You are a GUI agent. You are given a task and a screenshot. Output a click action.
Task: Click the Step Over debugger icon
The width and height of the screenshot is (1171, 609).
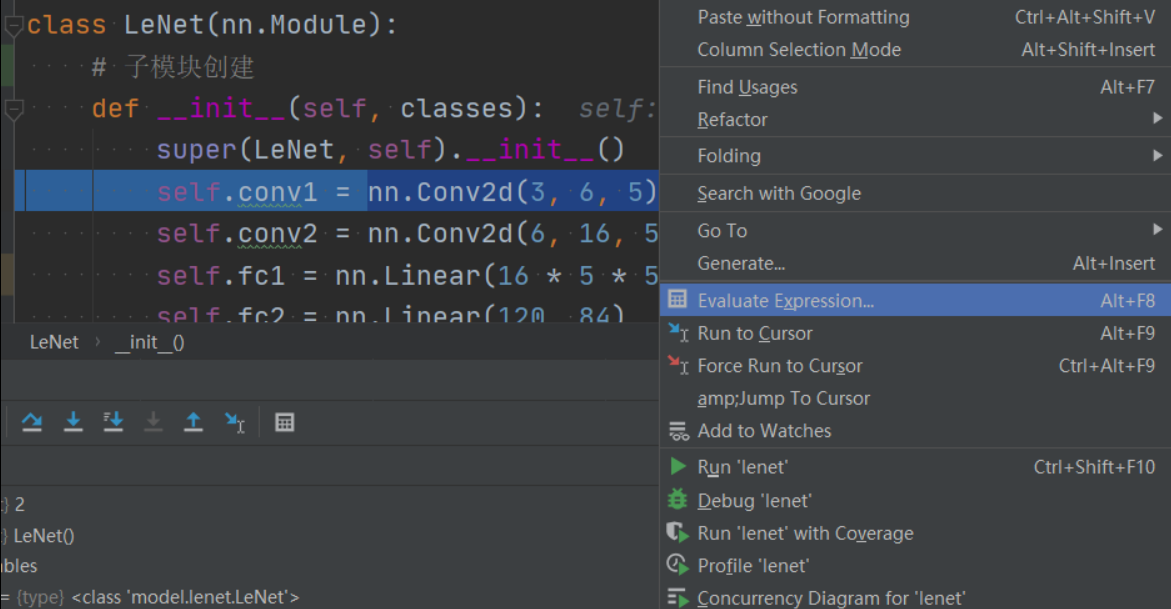tap(31, 422)
